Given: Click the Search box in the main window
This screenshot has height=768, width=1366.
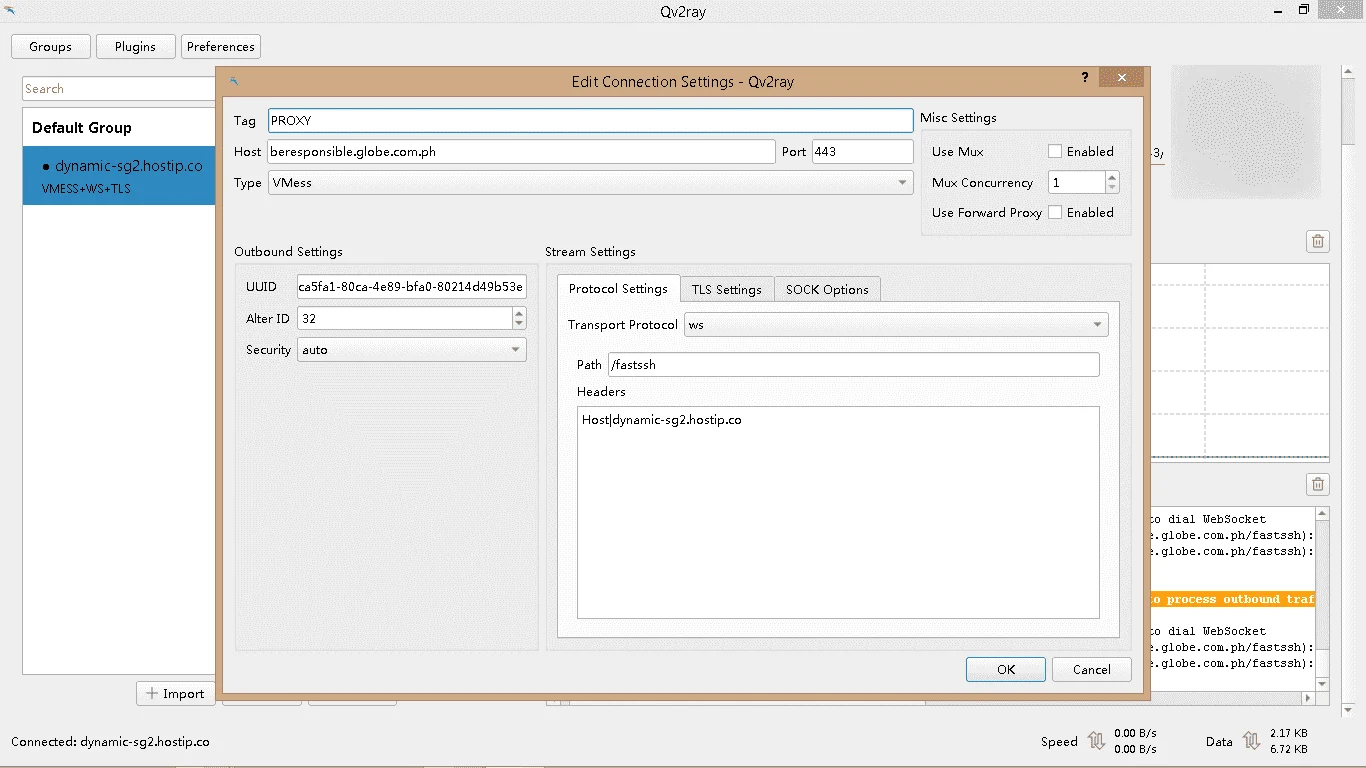Looking at the screenshot, I should coord(119,89).
